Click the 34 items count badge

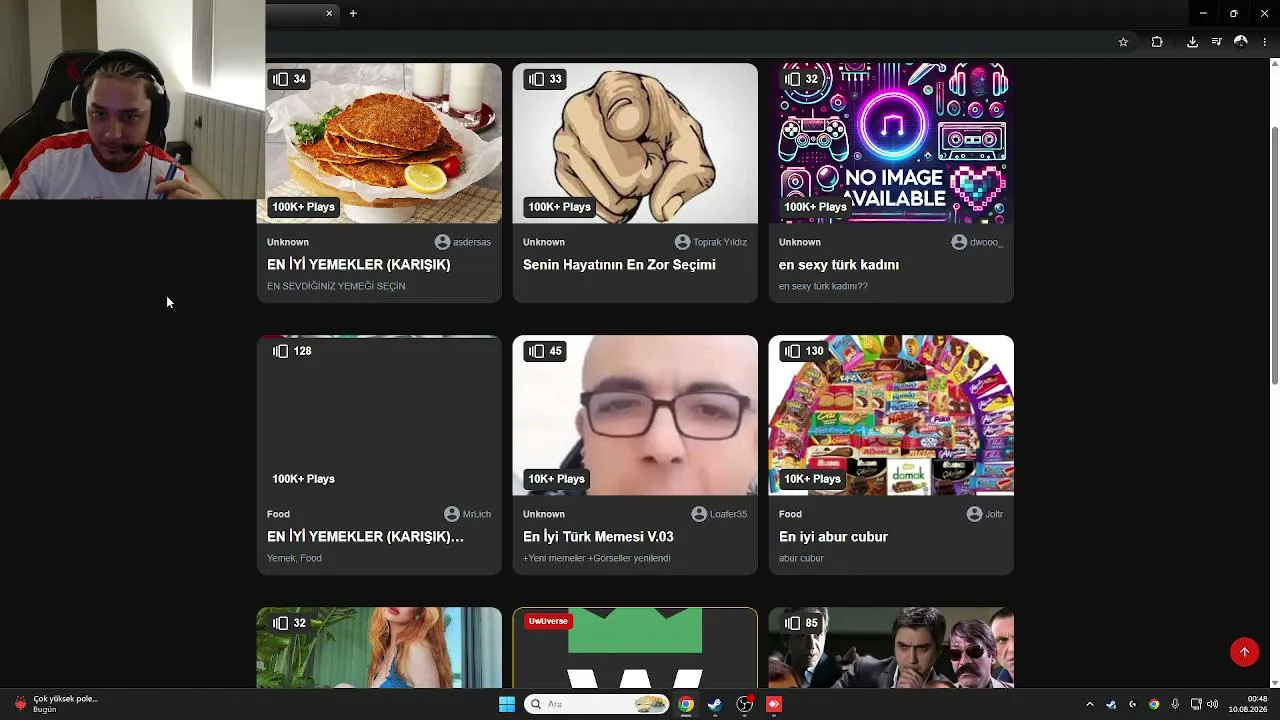(289, 79)
